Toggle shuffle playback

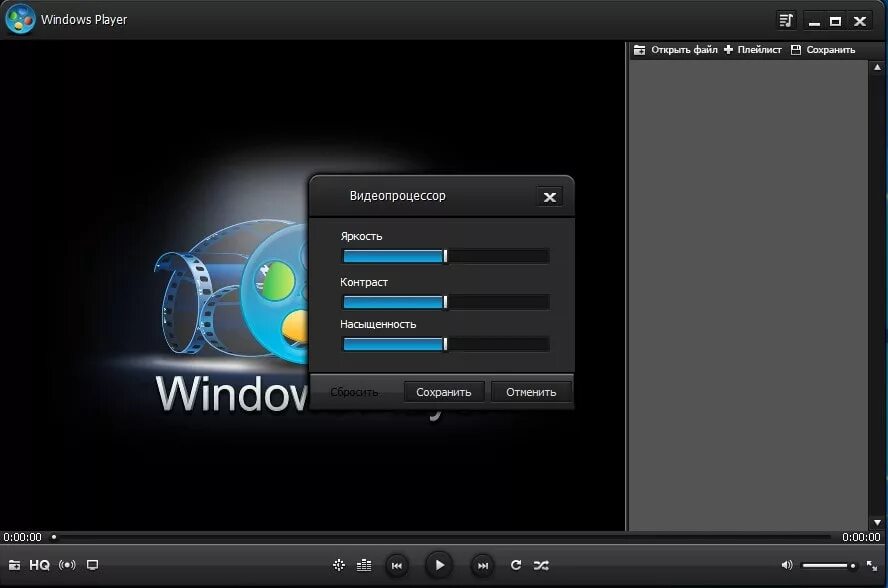541,565
